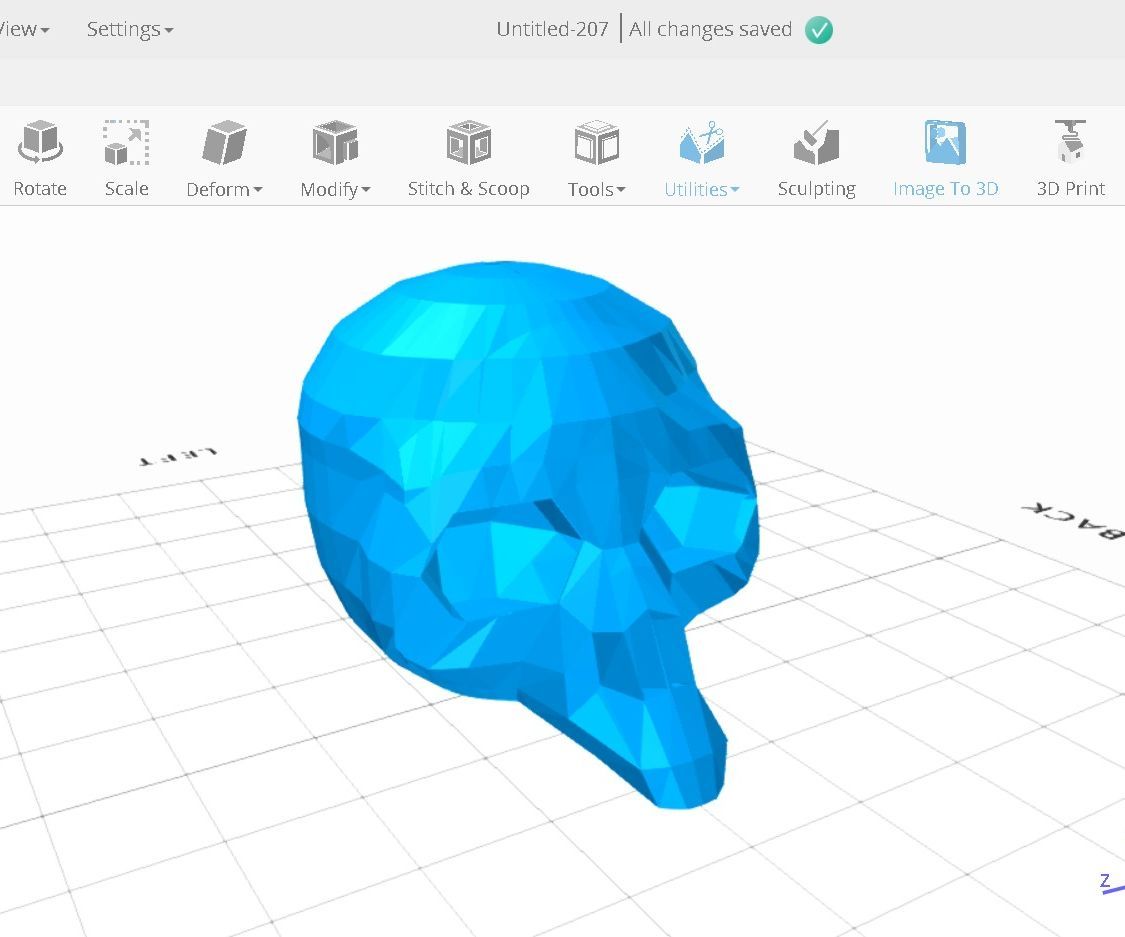1125x937 pixels.
Task: Select the Scale tool
Action: [x=126, y=155]
